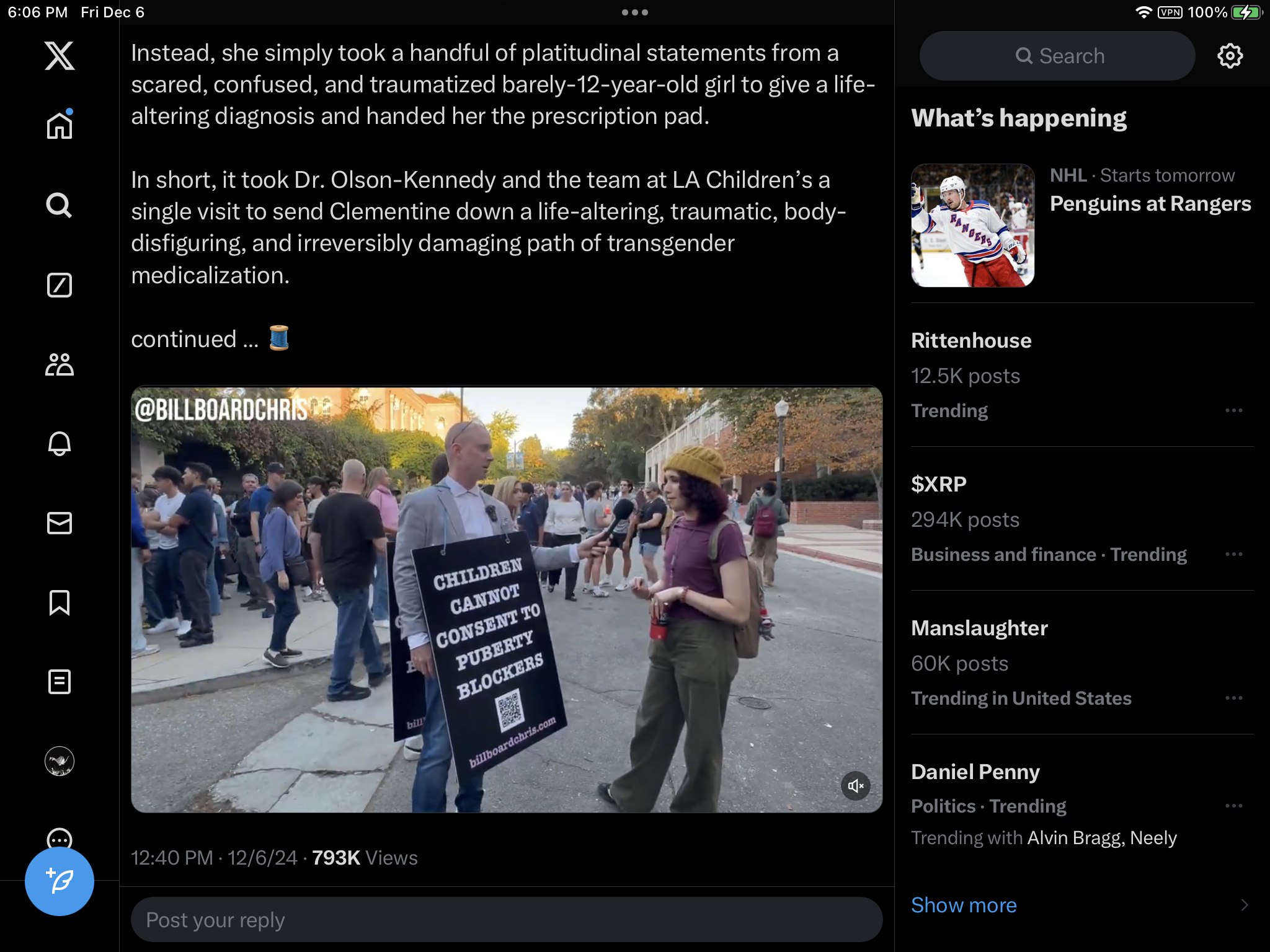1270x952 pixels.
Task: Open Communities people icon
Action: click(x=60, y=364)
